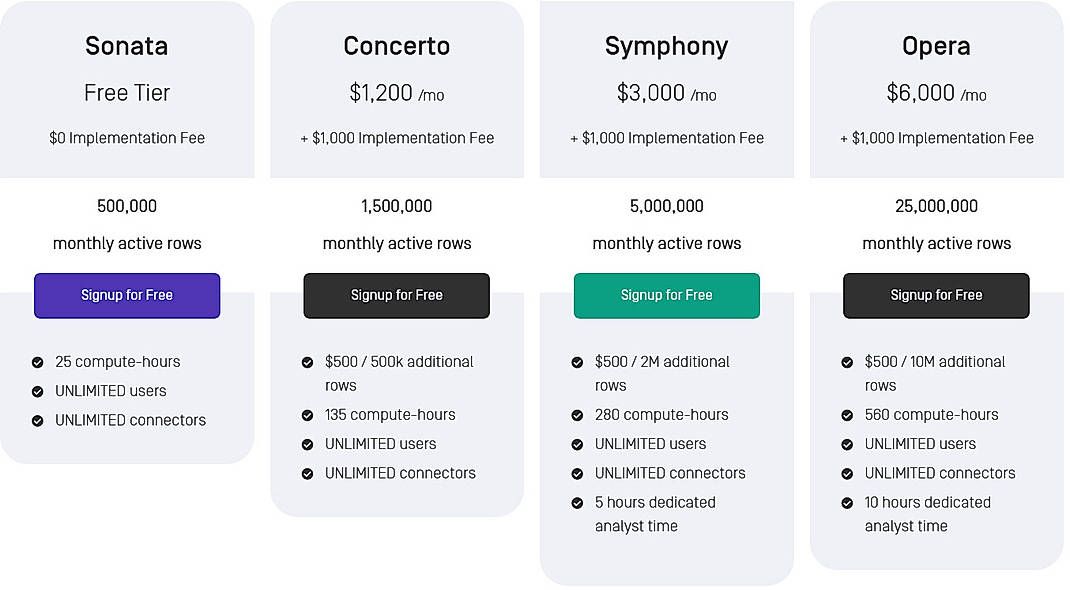Click the checkmark next to 560 compute-hours
1070x590 pixels.
point(846,415)
